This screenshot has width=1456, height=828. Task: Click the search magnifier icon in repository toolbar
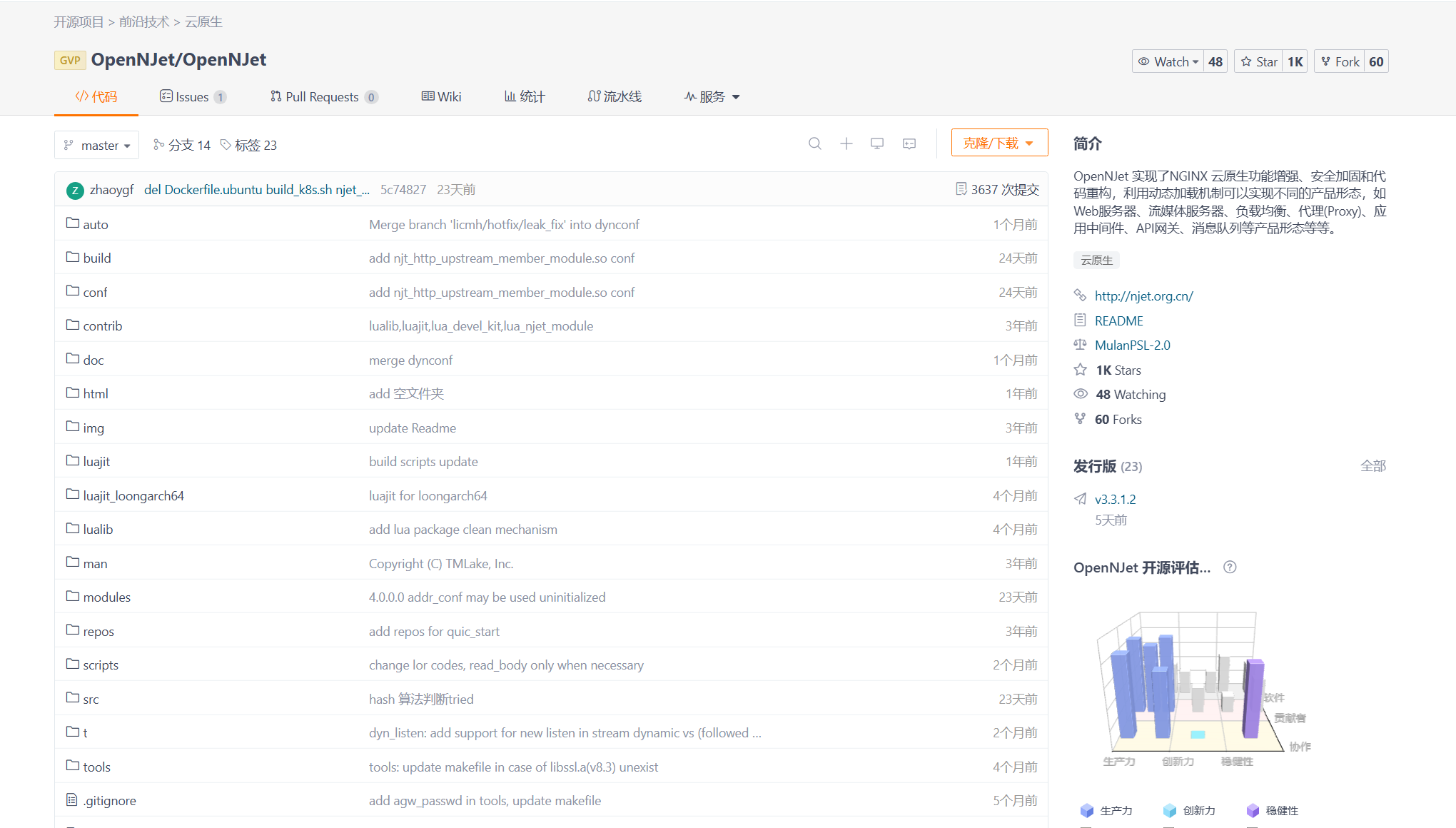[814, 143]
